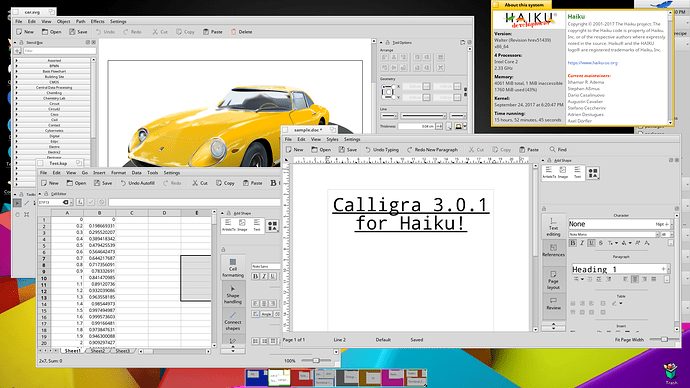Click Redo New Paragraph in sample.doc toolbar
690x388 pixels.
432,150
